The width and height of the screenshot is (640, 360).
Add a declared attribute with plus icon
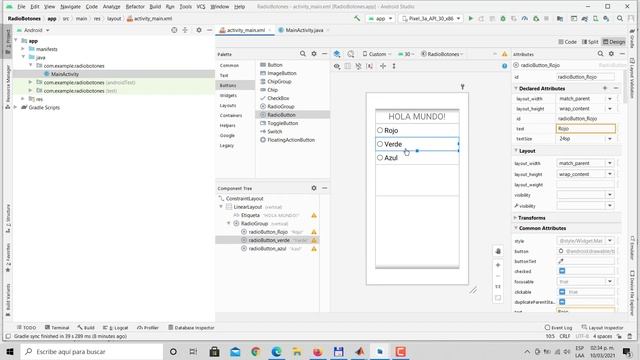pos(605,88)
